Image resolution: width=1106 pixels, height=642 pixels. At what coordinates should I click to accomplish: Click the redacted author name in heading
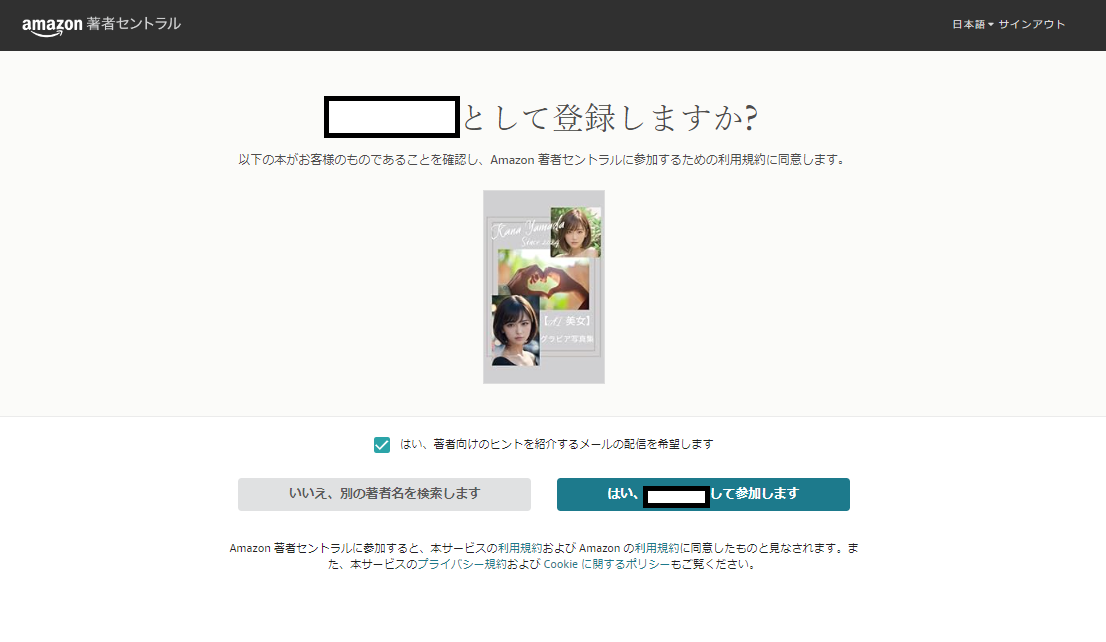[392, 118]
